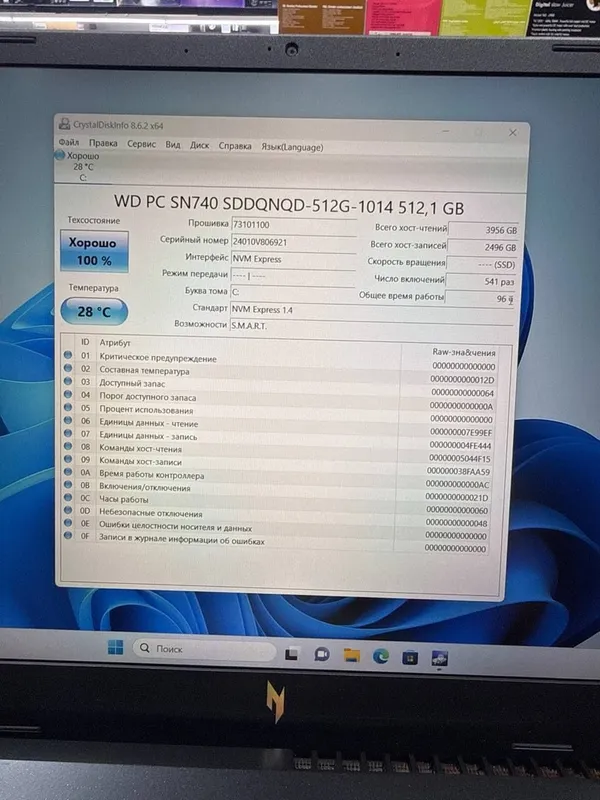Select the Критическое предупреждение attribute text
Image resolution: width=600 pixels, height=800 pixels.
coord(158,358)
